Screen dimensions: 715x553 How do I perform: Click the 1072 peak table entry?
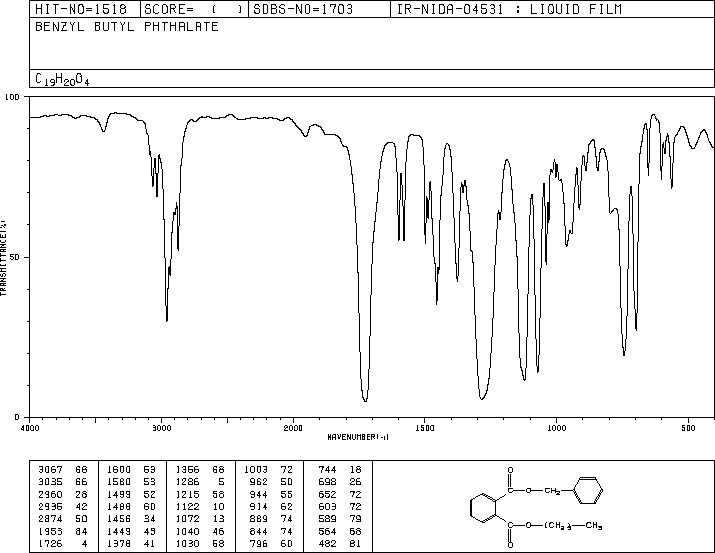click(x=200, y=519)
